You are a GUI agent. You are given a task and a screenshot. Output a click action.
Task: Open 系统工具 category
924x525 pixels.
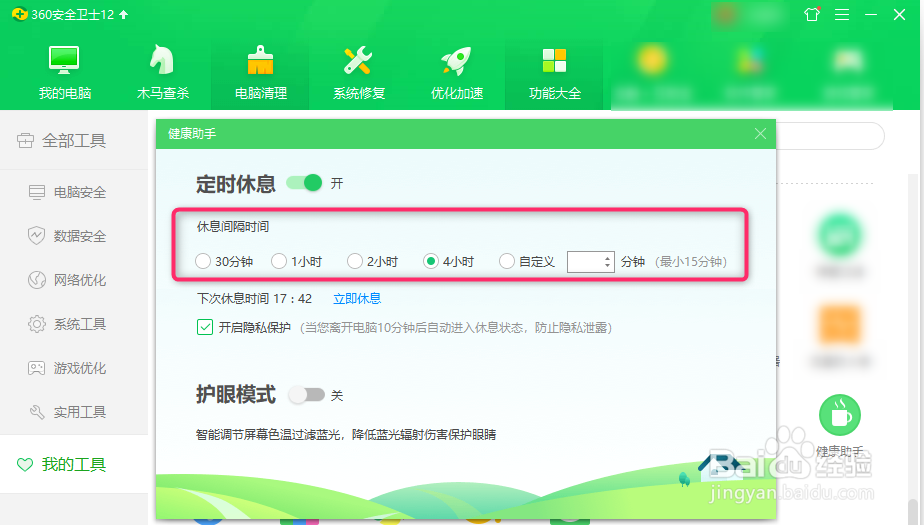[74, 324]
